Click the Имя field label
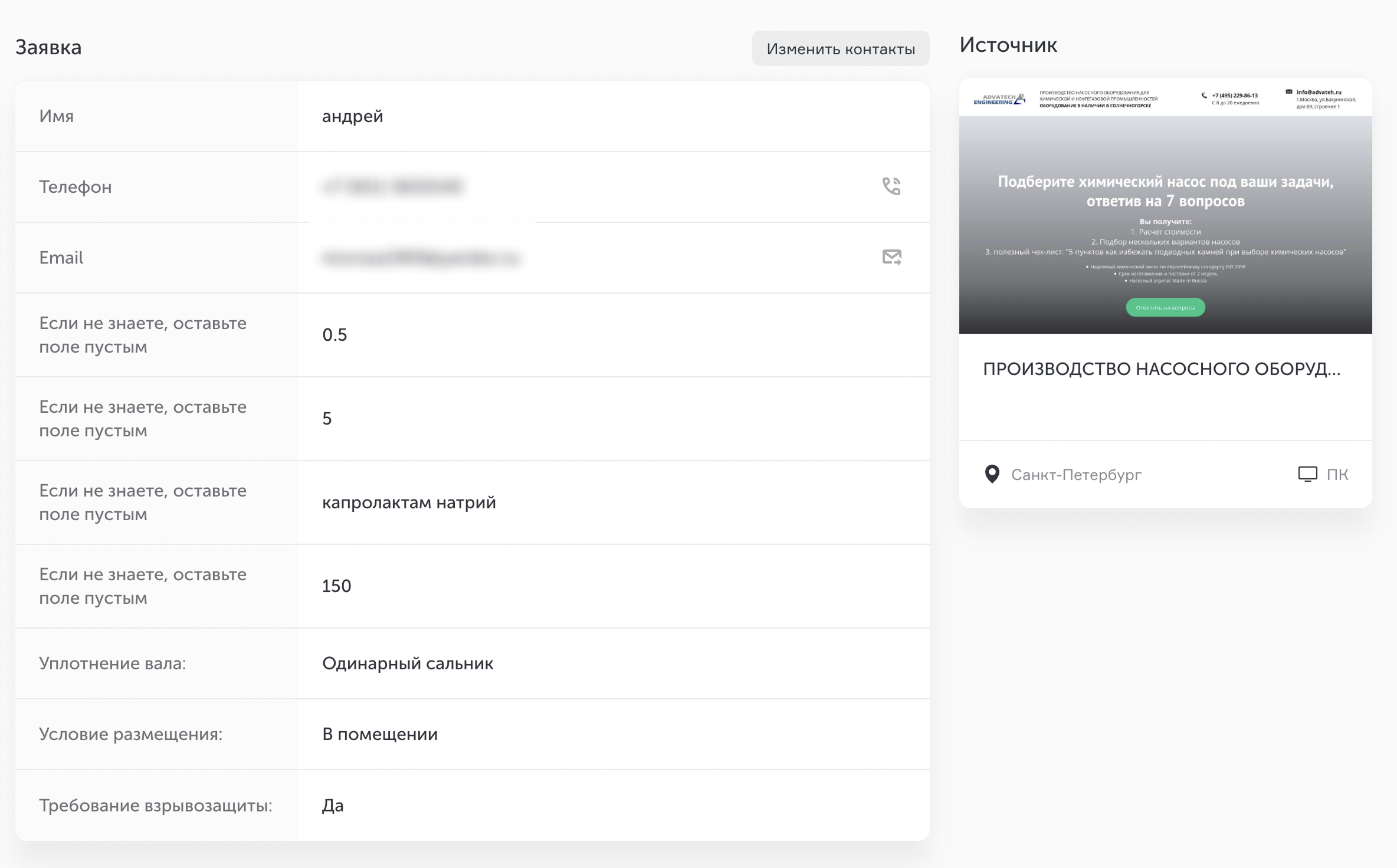 coord(57,116)
